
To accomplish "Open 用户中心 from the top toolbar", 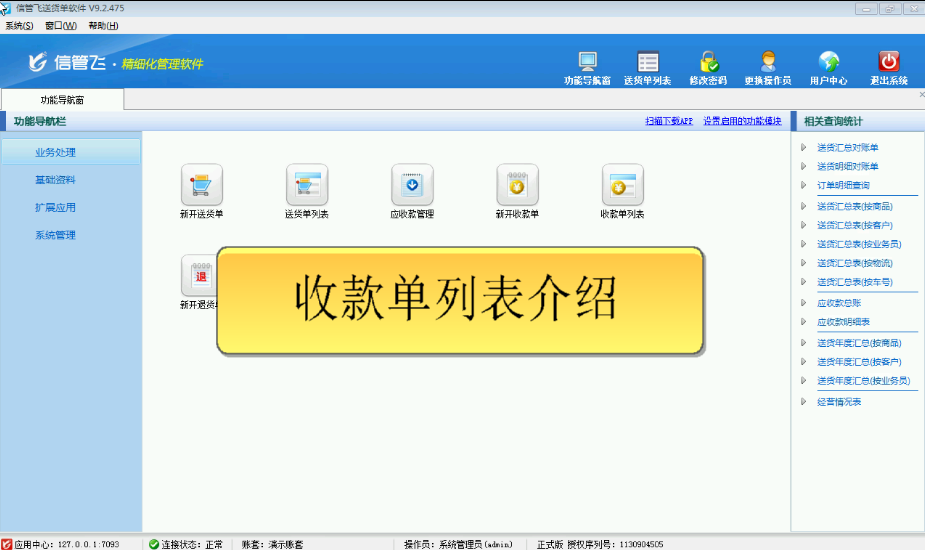I will point(828,62).
